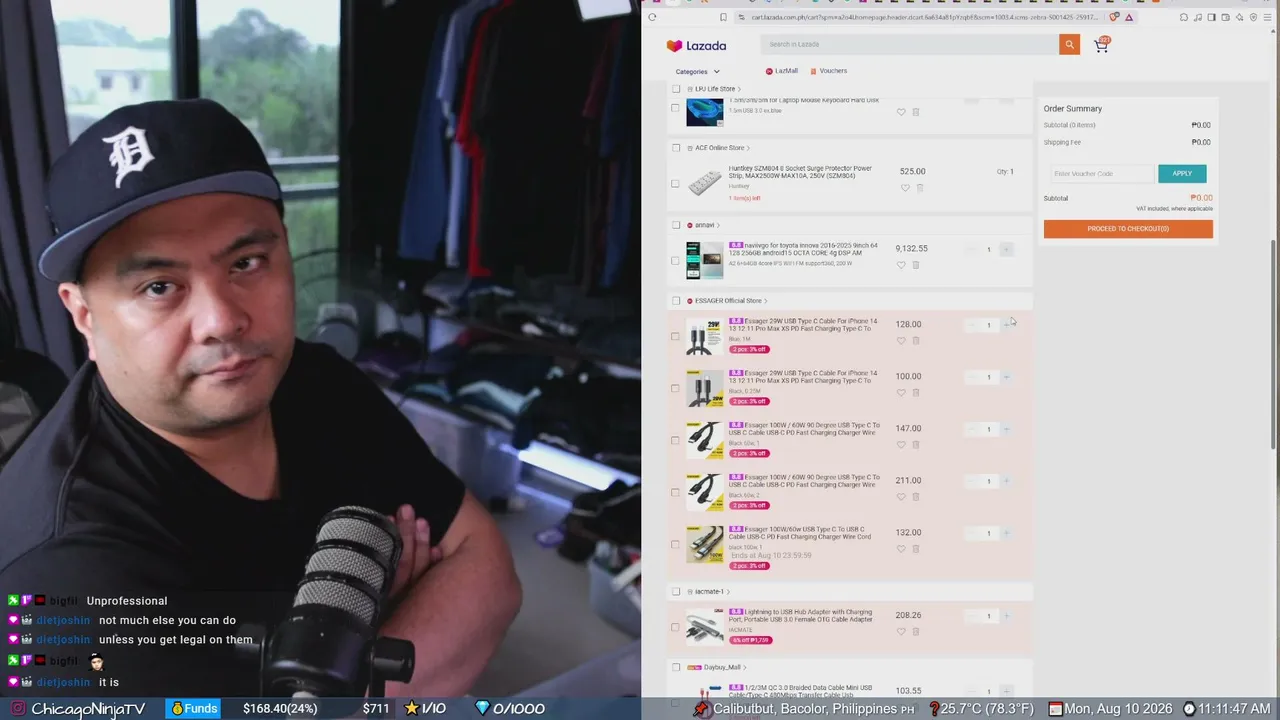Increase quantity of Lightning USB Hub Adapter
Screen dimensions: 1280x720
coord(1006,616)
